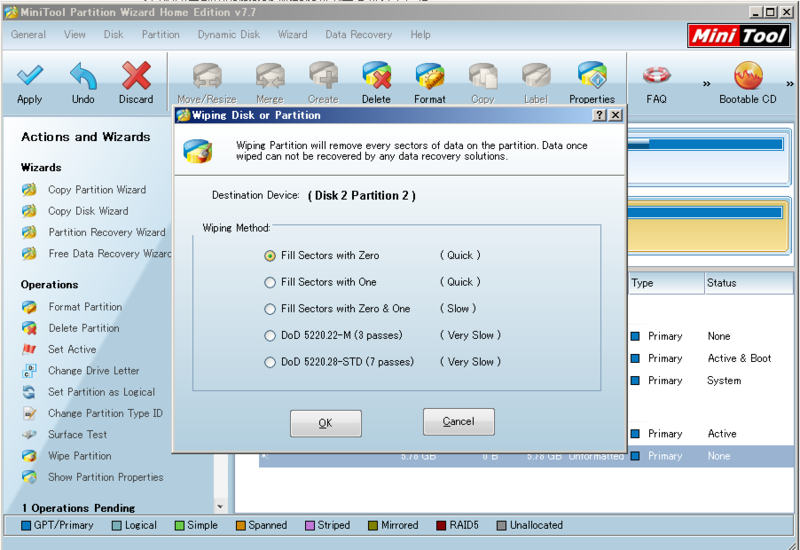Screen dimensions: 800x550
Task: Expand toolbar overflow chevron after Bootable CD
Action: pos(790,84)
